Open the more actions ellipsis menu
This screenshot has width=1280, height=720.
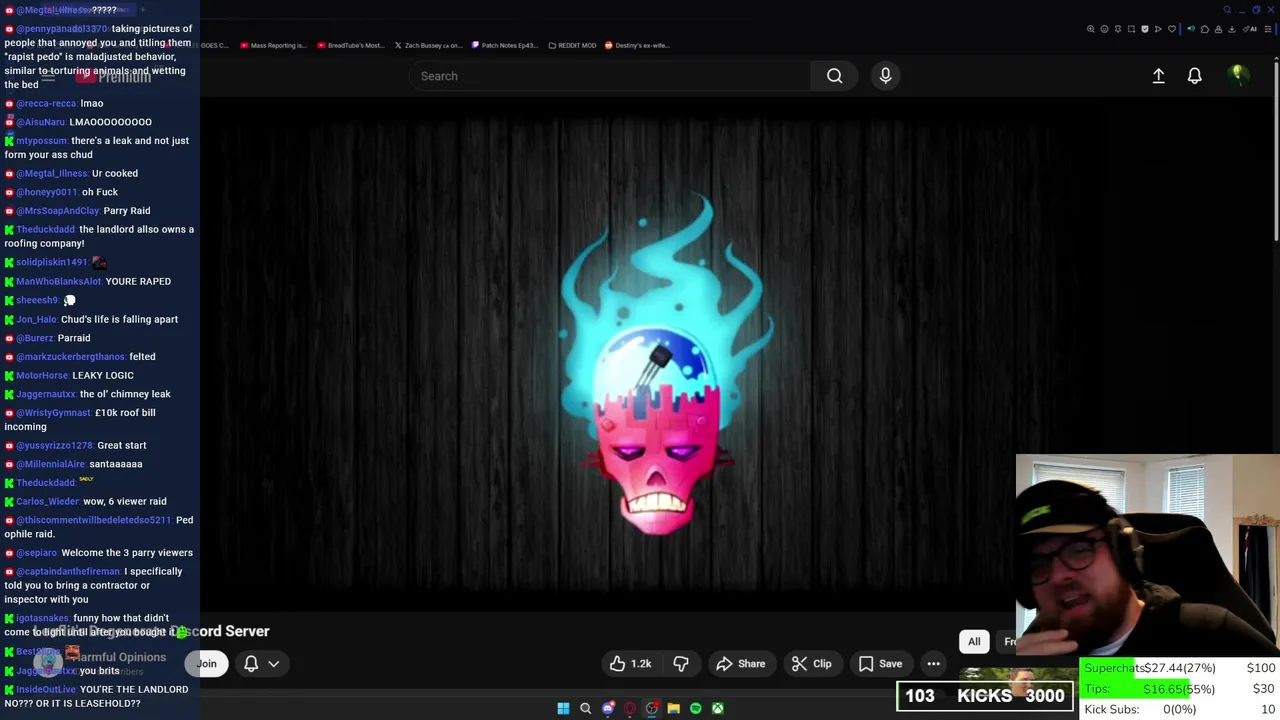click(x=933, y=664)
